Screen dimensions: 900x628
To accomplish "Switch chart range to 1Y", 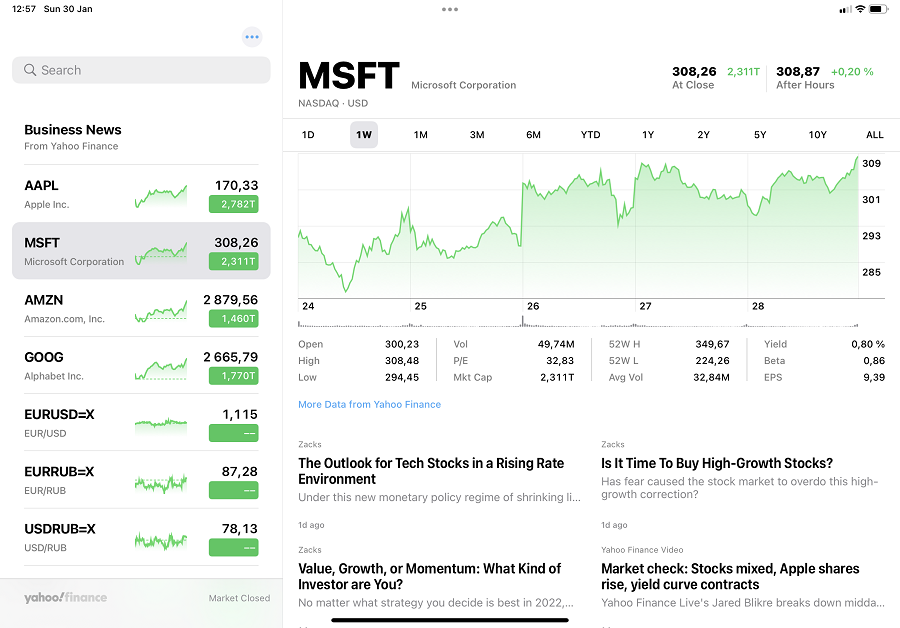I will (648, 135).
